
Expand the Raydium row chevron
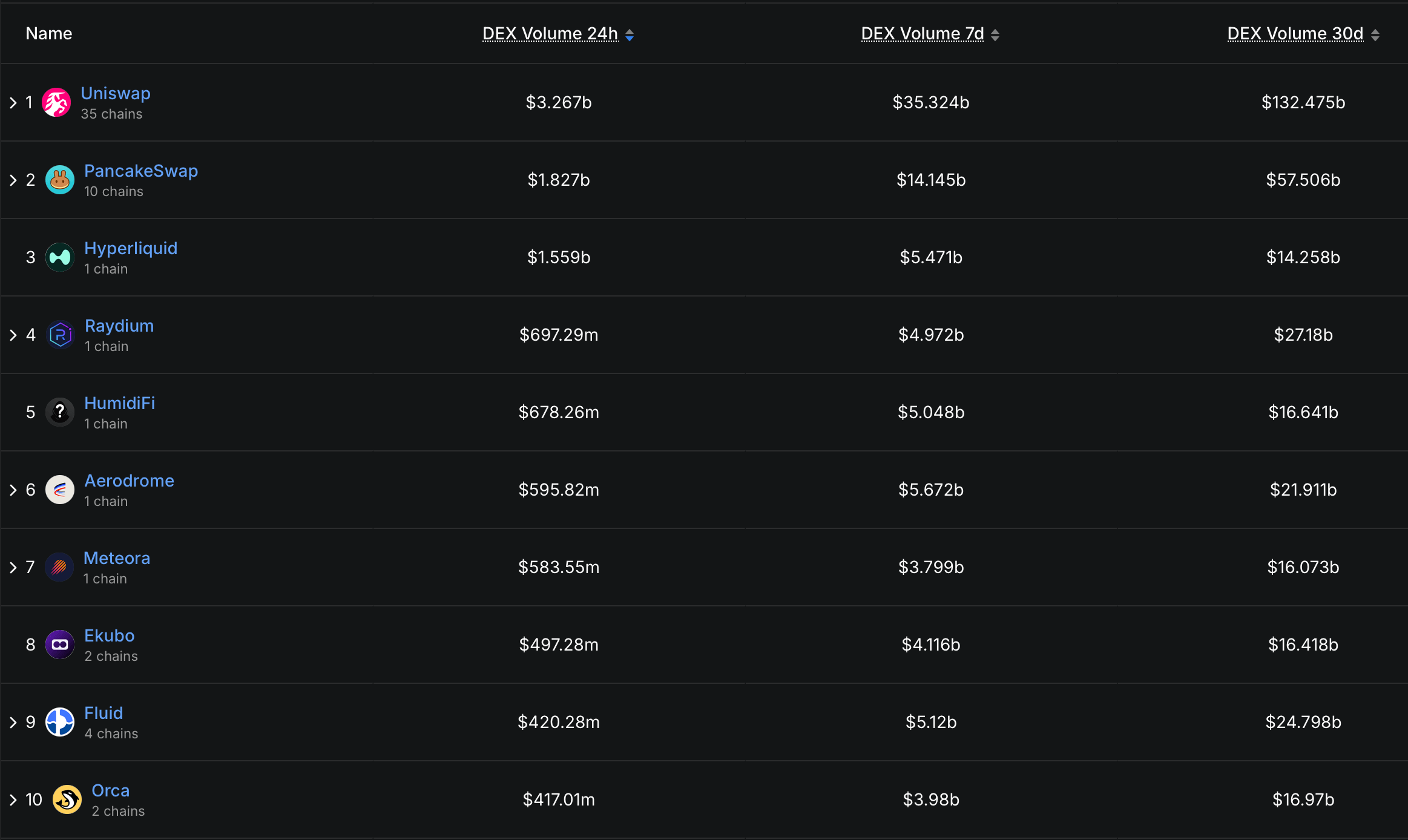pyautogui.click(x=13, y=335)
